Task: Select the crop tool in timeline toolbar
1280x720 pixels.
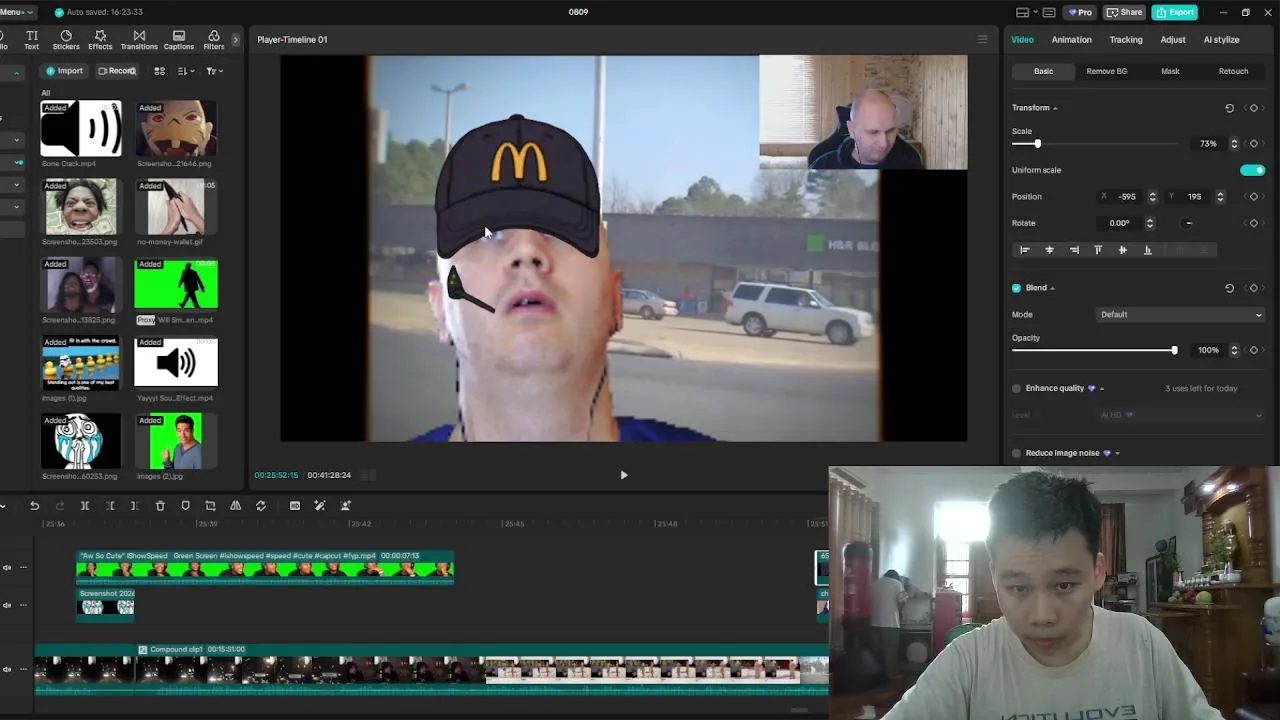Action: 210,506
